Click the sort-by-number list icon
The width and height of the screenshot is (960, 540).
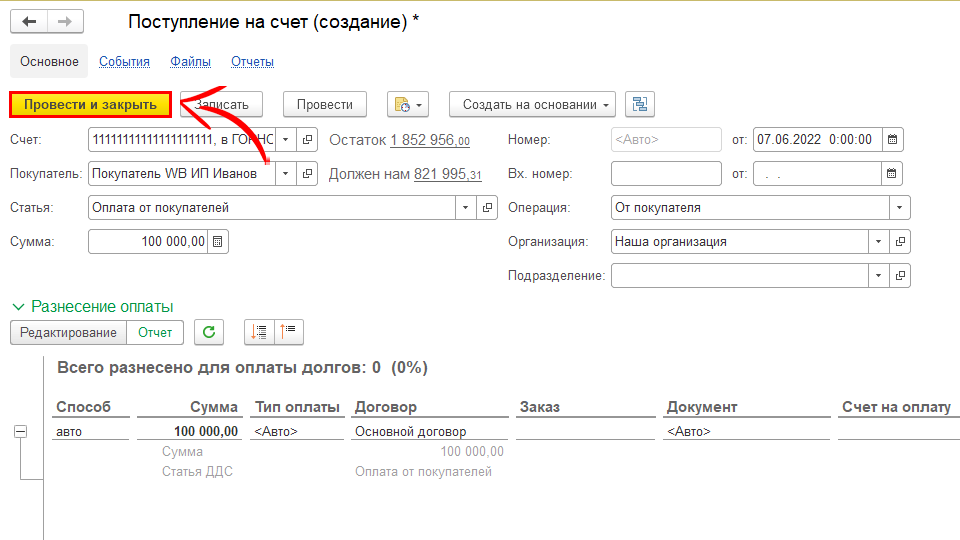tap(260, 332)
